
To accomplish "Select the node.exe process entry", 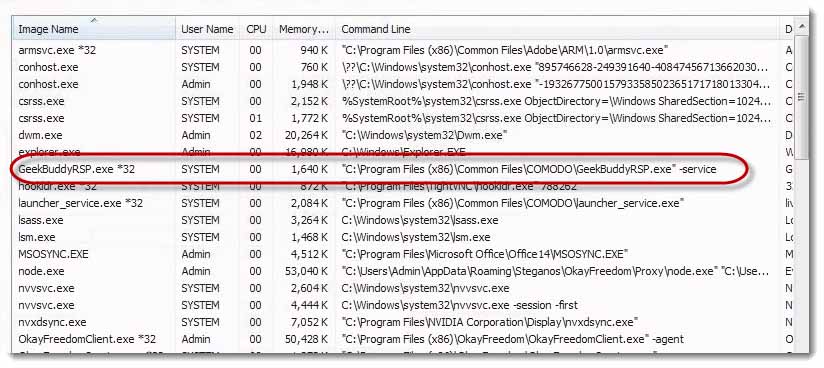I will [x=397, y=271].
